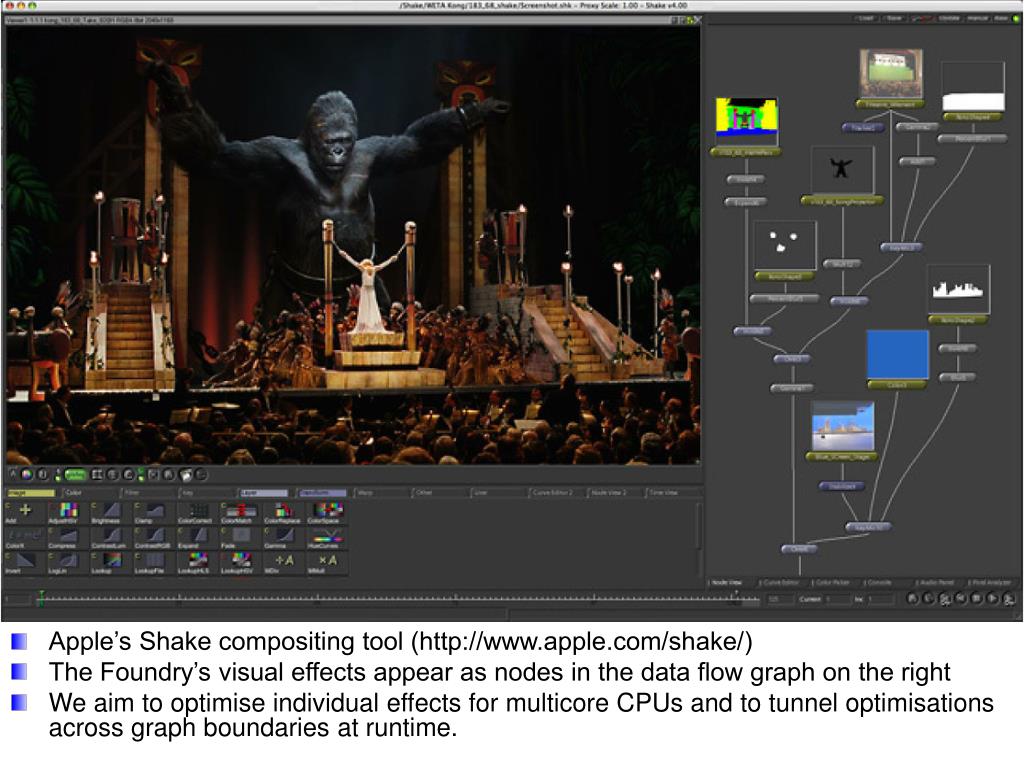Click the Update button
The image size is (1024, 768).
point(948,18)
